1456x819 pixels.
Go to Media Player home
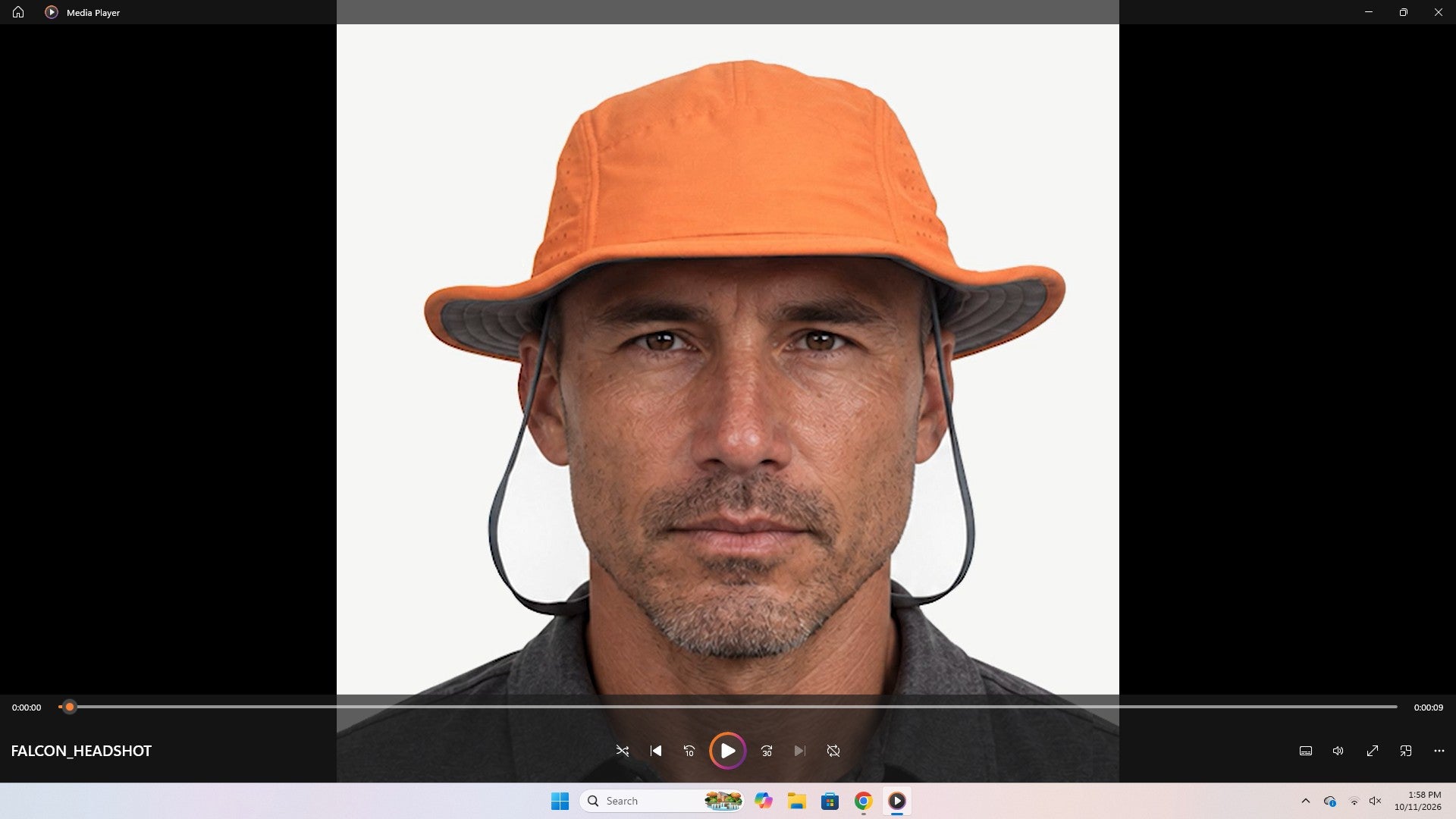click(18, 12)
